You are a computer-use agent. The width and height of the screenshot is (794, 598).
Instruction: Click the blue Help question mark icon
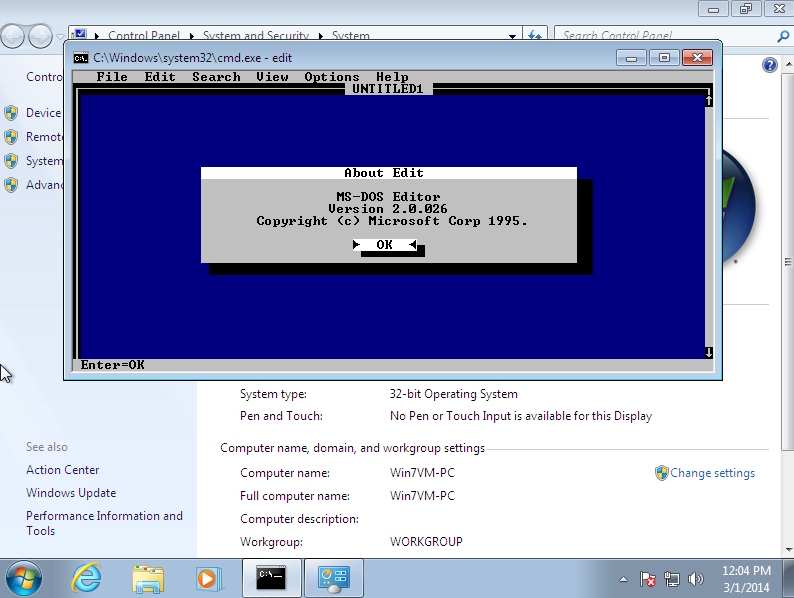coord(769,65)
